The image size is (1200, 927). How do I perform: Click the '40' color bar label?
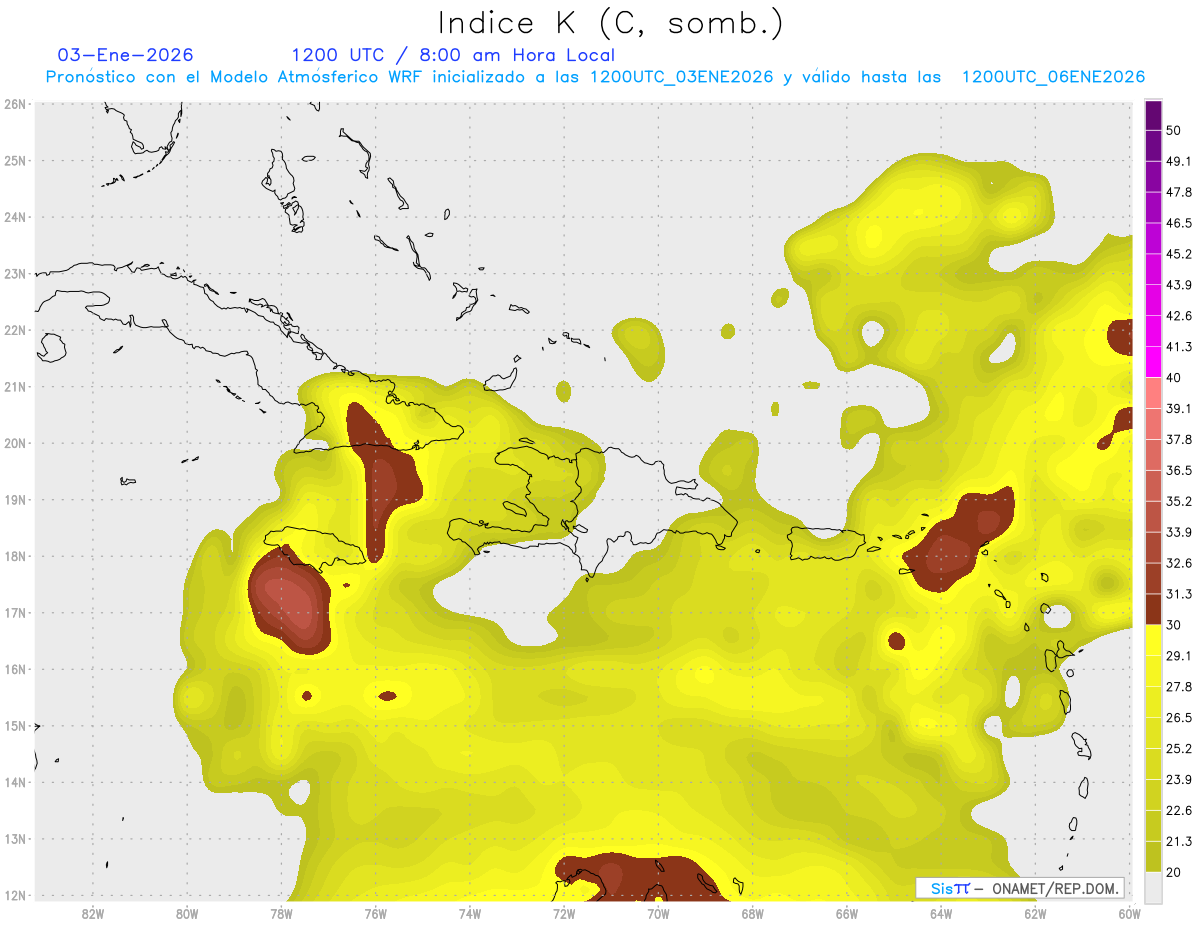[x=1174, y=378]
